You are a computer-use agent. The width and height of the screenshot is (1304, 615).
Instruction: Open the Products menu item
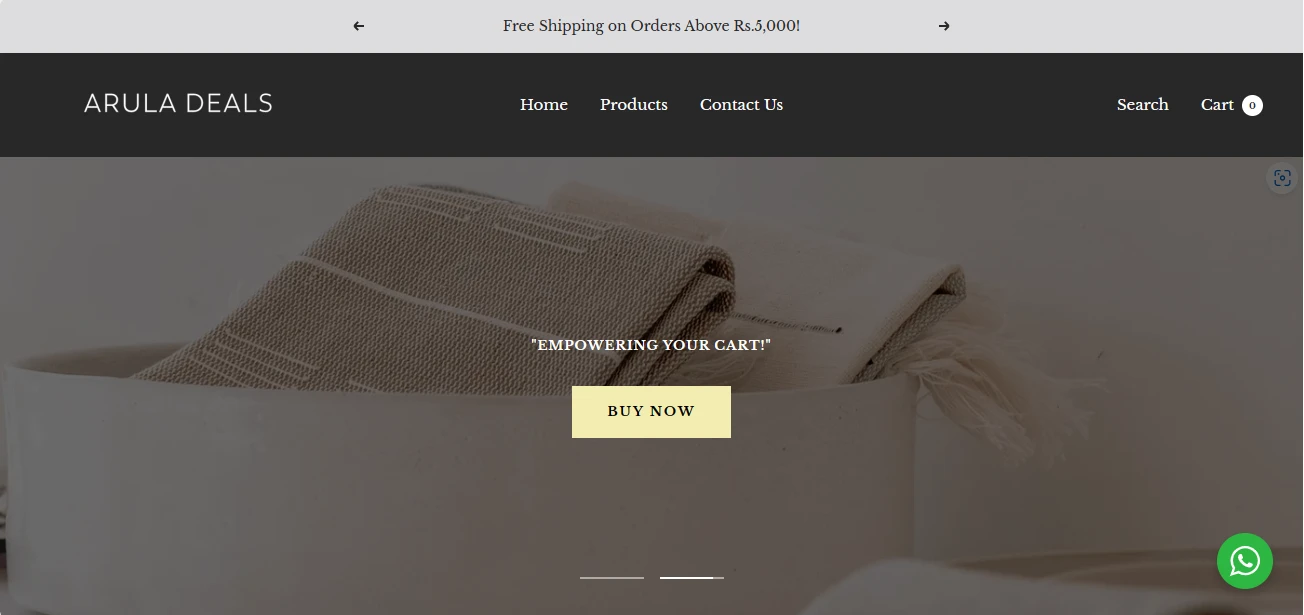coord(634,104)
